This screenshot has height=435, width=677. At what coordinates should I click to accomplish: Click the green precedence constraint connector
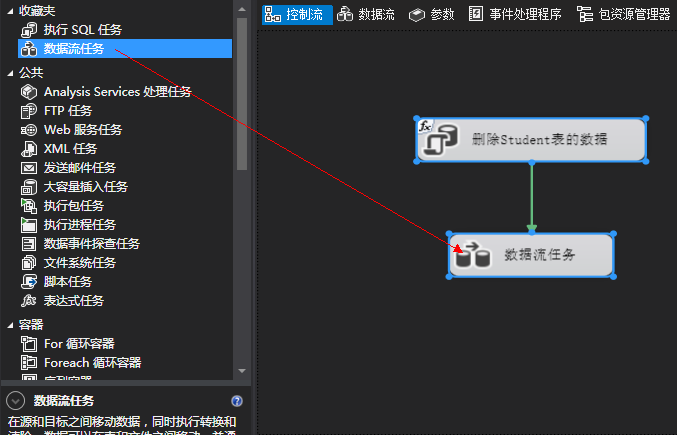click(532, 198)
